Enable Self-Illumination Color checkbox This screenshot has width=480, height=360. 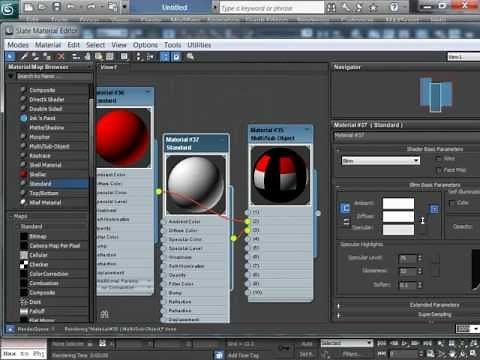452,203
